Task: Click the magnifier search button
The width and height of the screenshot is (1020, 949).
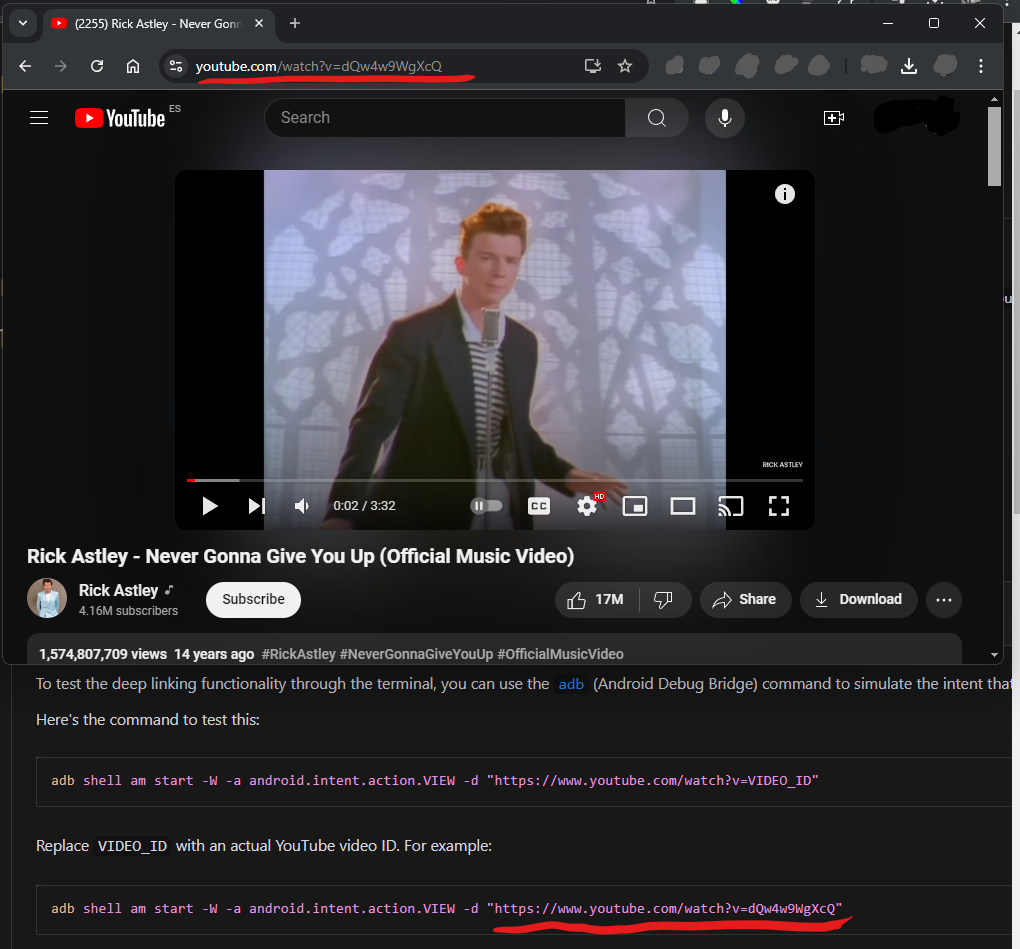Action: coord(657,118)
